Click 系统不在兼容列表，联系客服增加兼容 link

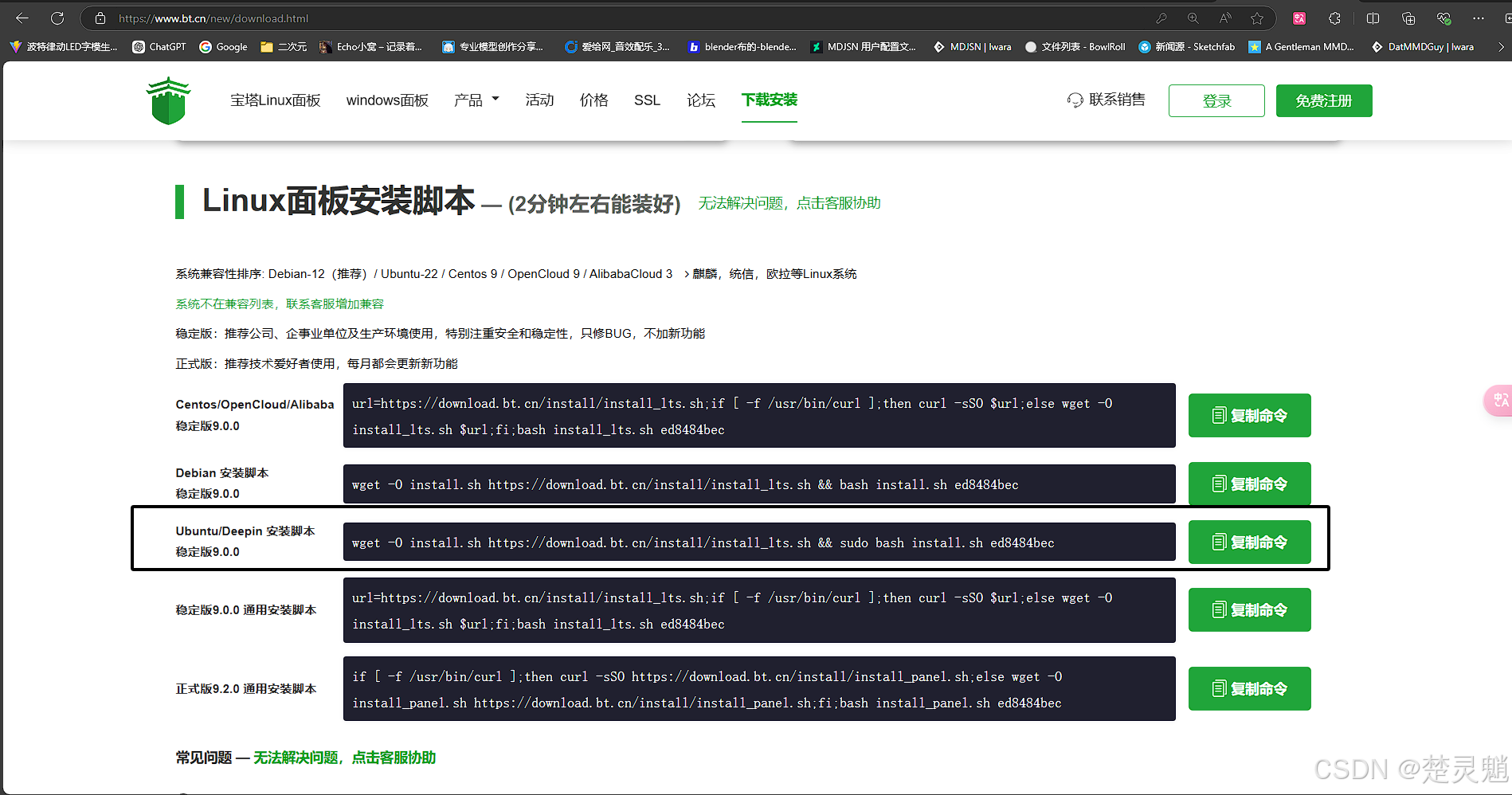pos(280,304)
